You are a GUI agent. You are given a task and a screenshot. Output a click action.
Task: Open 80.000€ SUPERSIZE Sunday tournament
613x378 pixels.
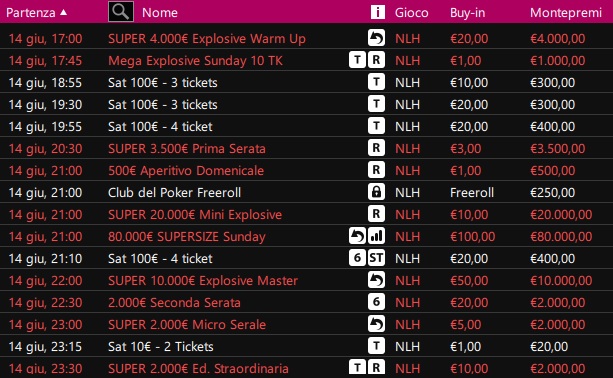click(187, 236)
